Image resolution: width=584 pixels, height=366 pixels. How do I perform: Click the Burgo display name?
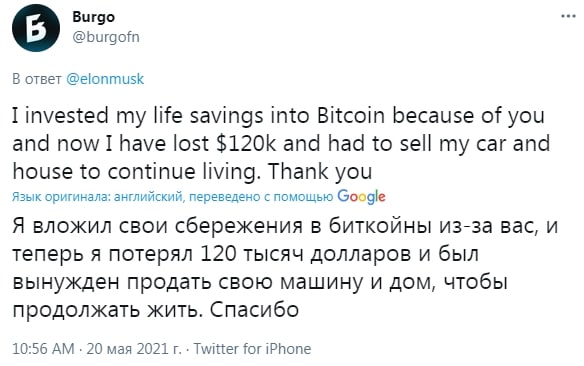93,17
